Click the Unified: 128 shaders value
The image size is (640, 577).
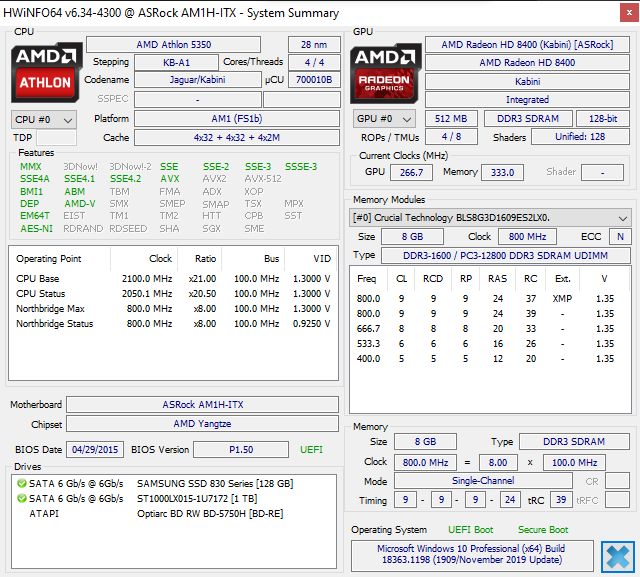pos(580,137)
